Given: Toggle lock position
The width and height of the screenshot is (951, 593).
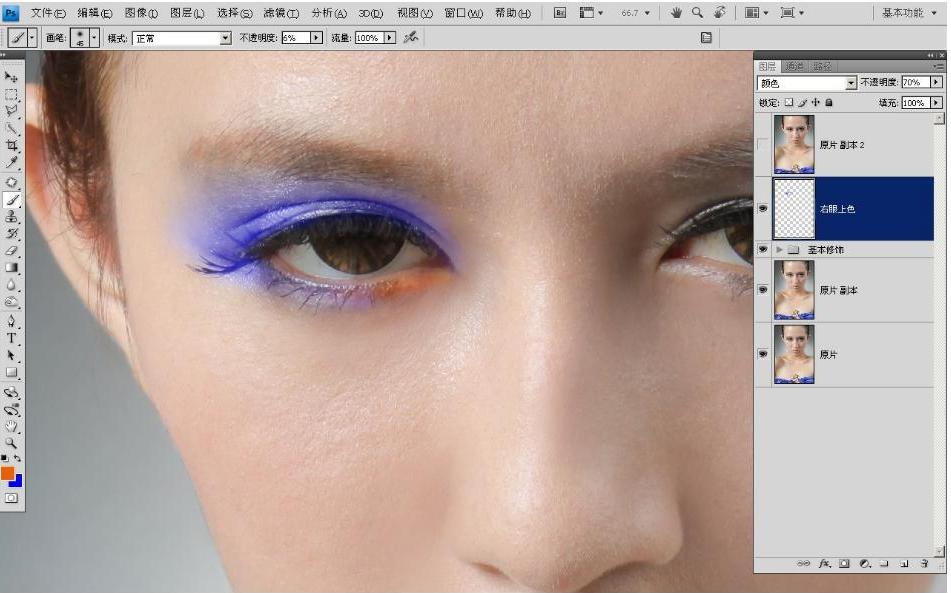Looking at the screenshot, I should pos(816,102).
